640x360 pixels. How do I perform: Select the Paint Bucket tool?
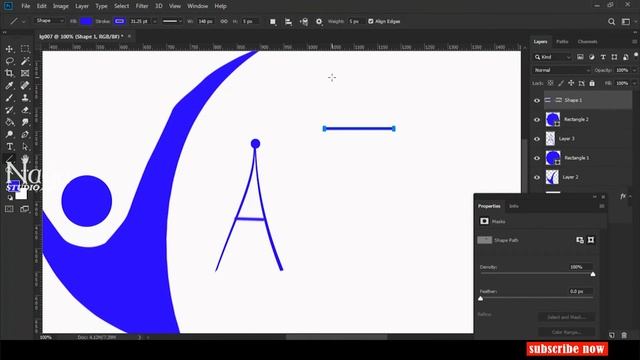coord(9,122)
